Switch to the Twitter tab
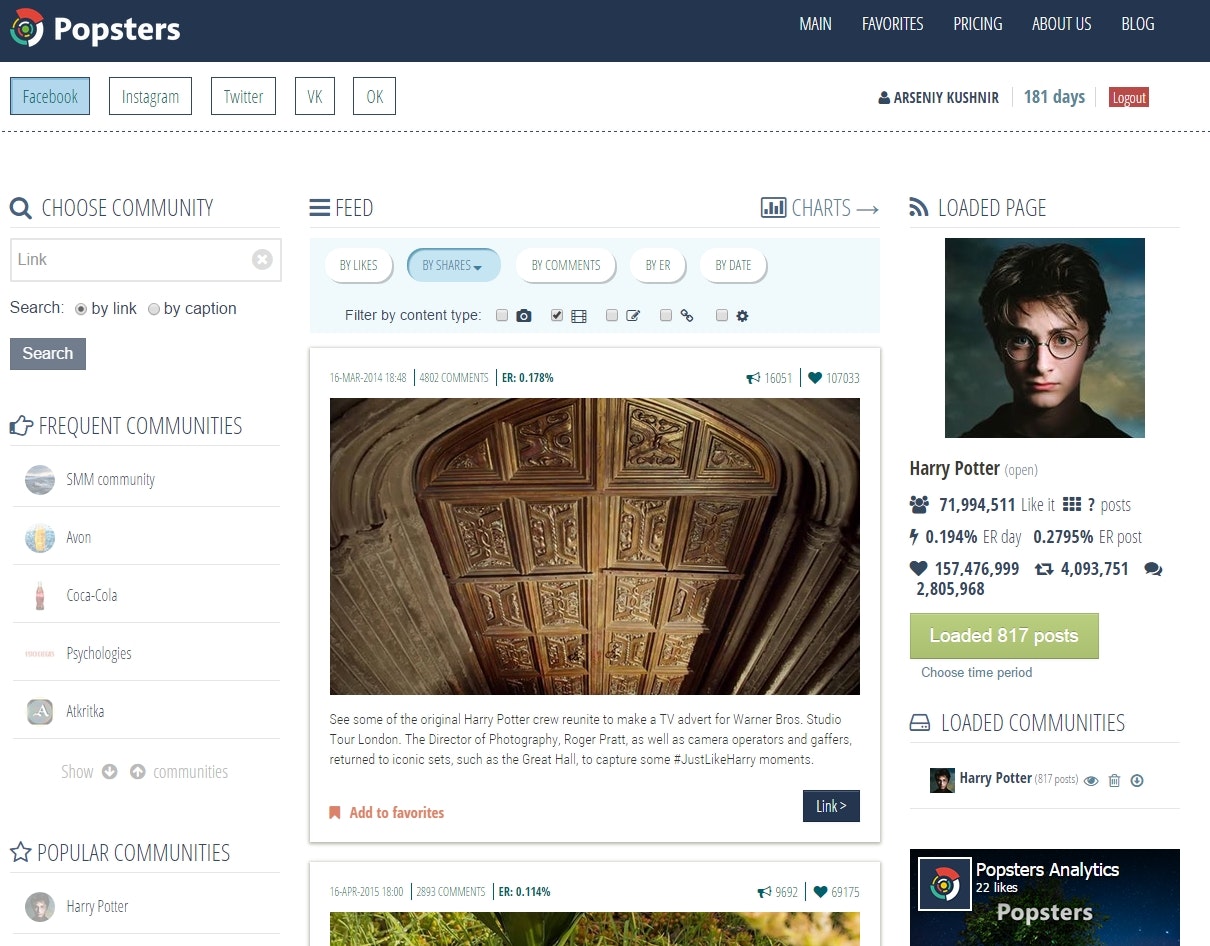Image resolution: width=1210 pixels, height=946 pixels. [243, 96]
